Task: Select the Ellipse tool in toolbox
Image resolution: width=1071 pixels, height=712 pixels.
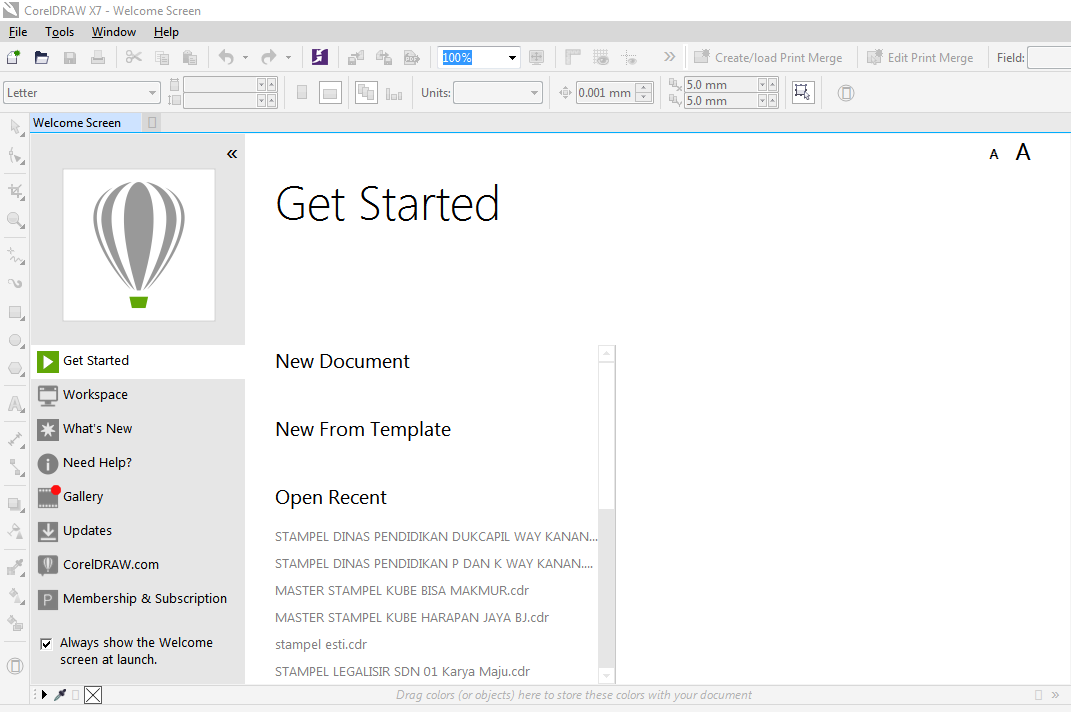Action: pyautogui.click(x=16, y=341)
